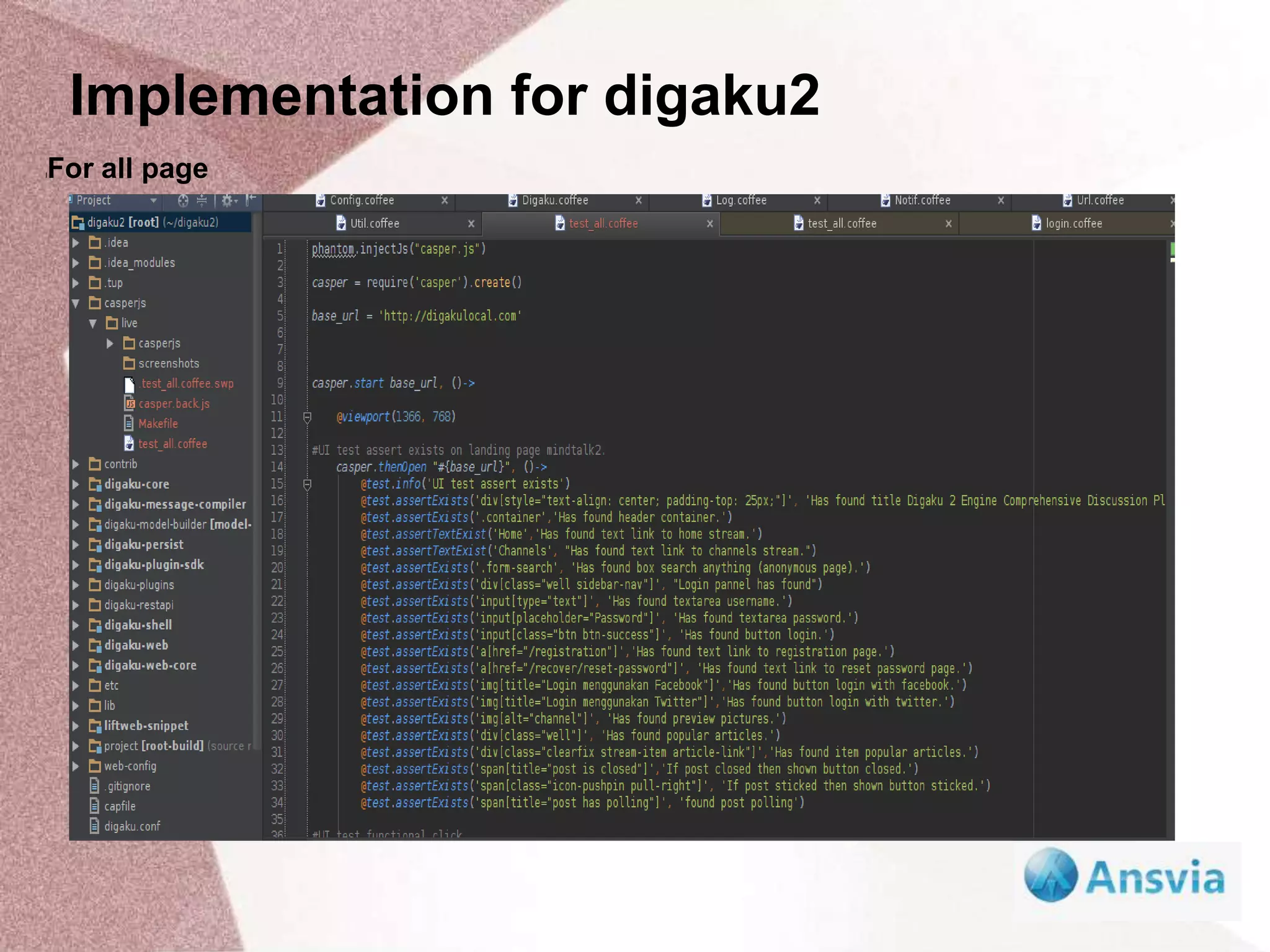1270x952 pixels.
Task: Switch to the Config.coffee tab
Action: click(362, 200)
